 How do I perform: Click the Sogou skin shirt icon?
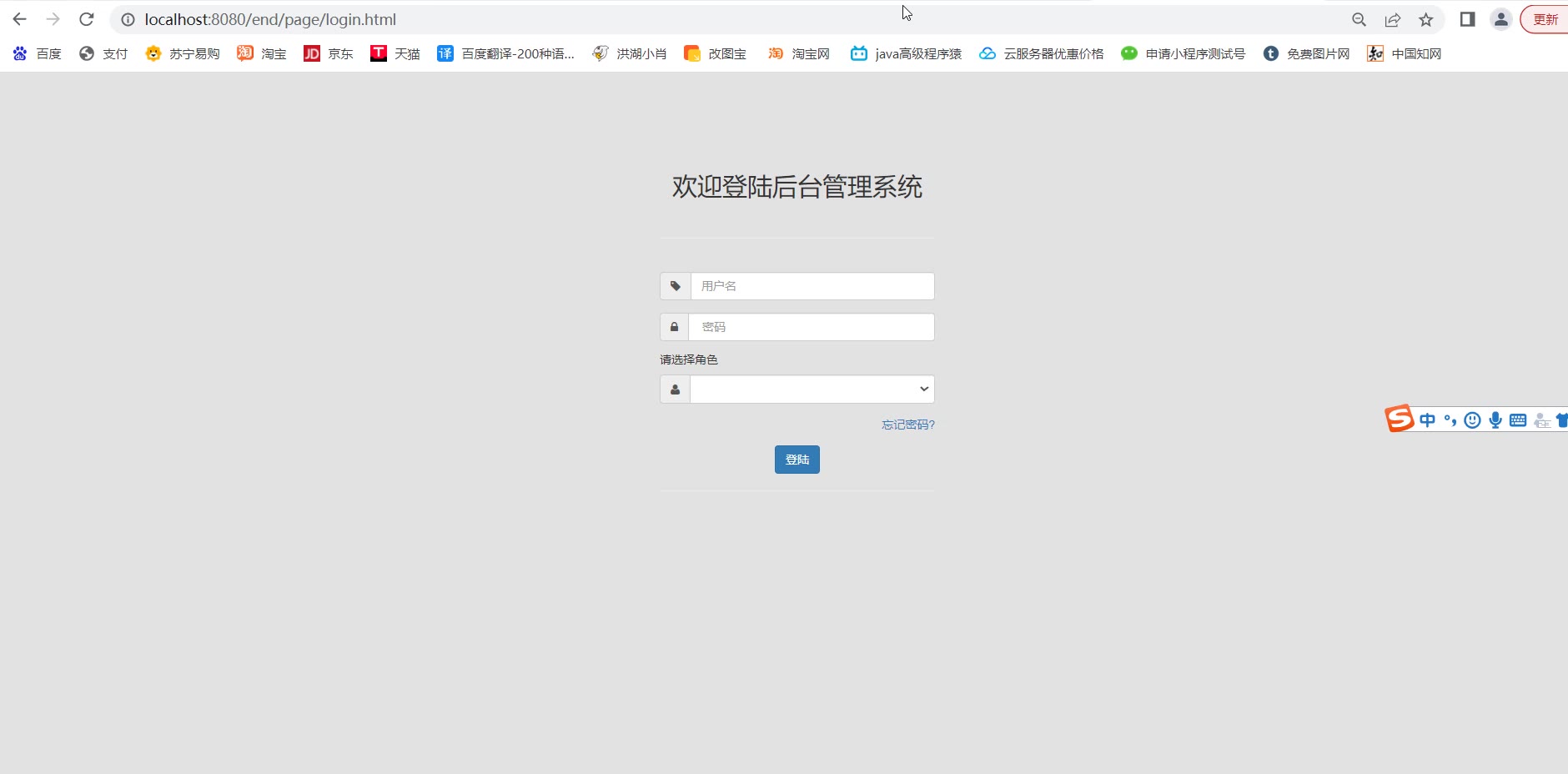[1562, 420]
